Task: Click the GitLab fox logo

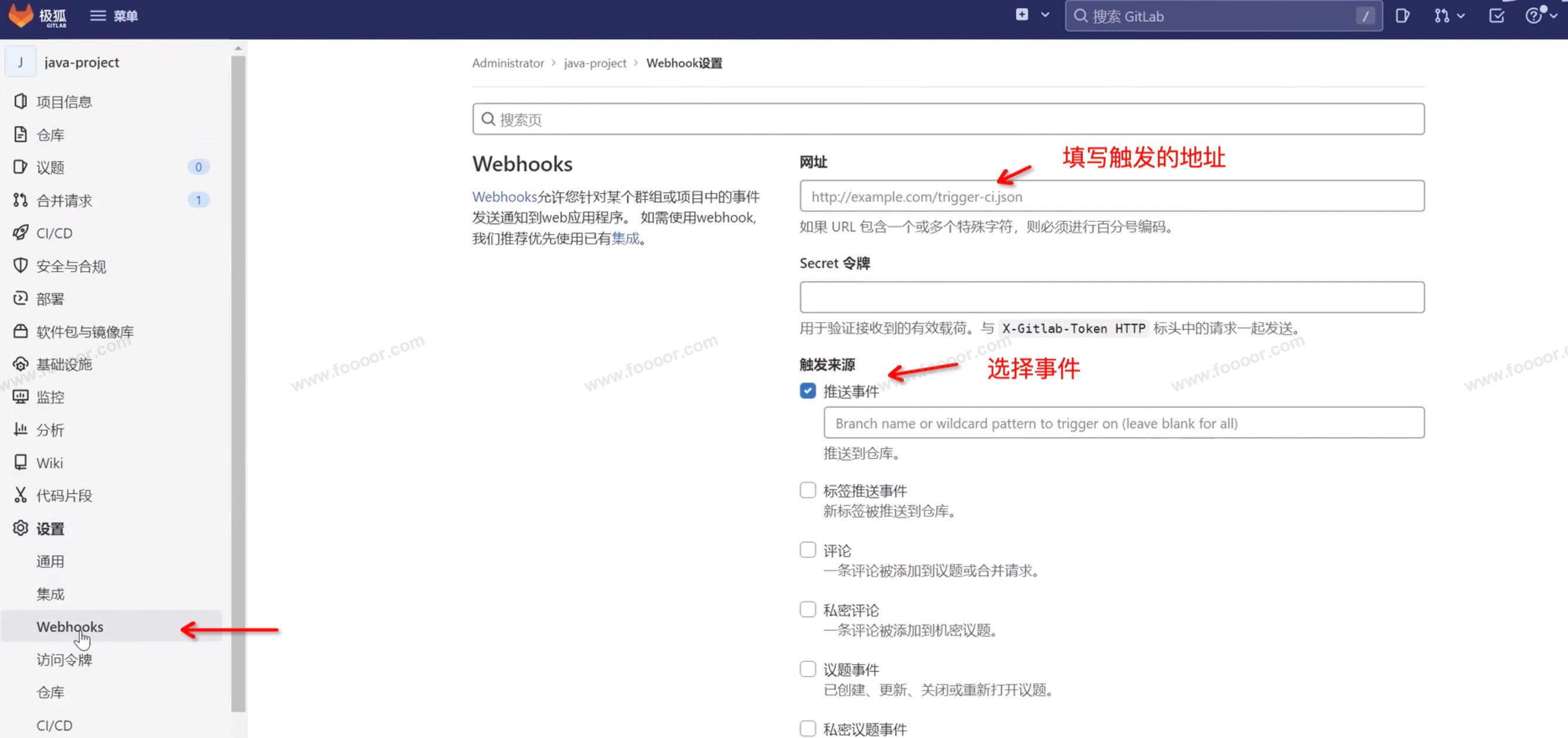Action: 21,15
